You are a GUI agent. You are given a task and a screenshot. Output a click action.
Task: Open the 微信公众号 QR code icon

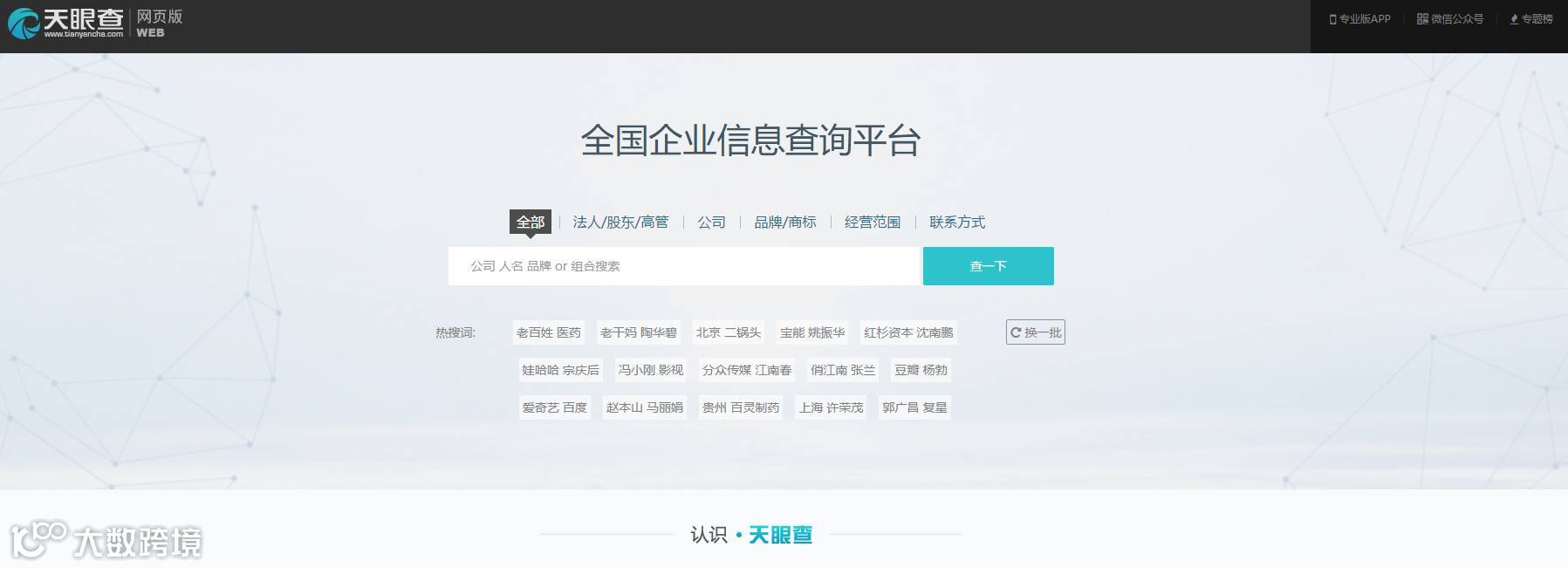coord(1422,18)
